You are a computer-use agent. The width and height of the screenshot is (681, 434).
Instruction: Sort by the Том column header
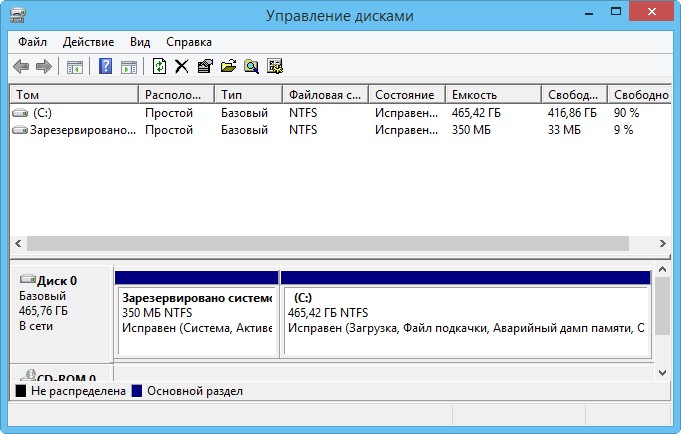[x=74, y=95]
